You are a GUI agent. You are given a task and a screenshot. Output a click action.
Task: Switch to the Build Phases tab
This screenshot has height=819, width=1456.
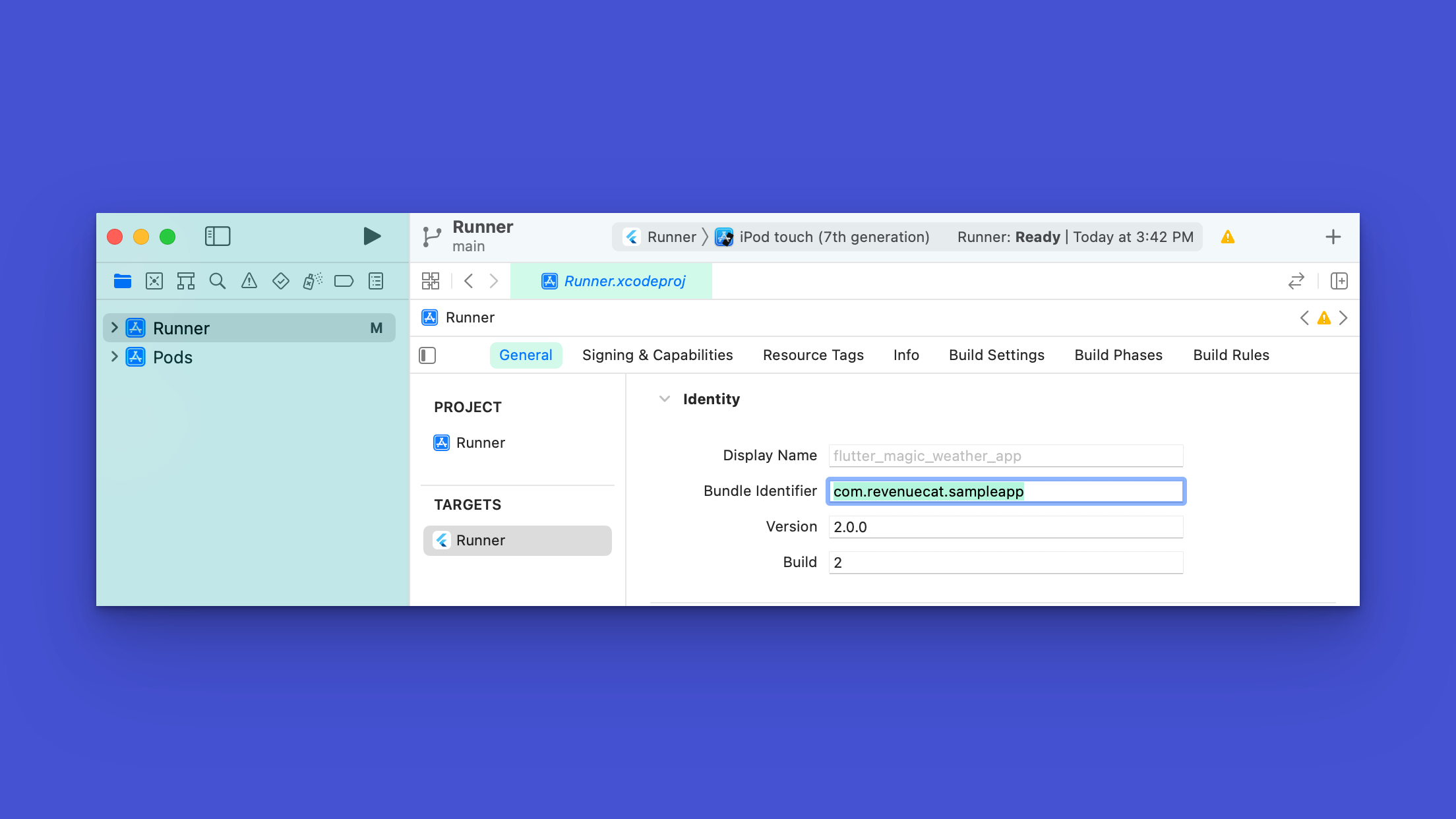pos(1118,355)
